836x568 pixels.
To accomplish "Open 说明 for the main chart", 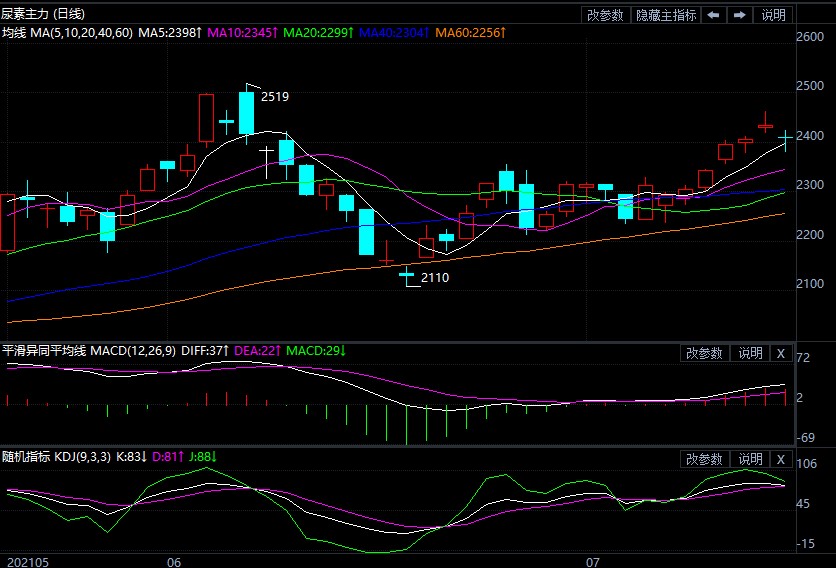I will click(774, 15).
